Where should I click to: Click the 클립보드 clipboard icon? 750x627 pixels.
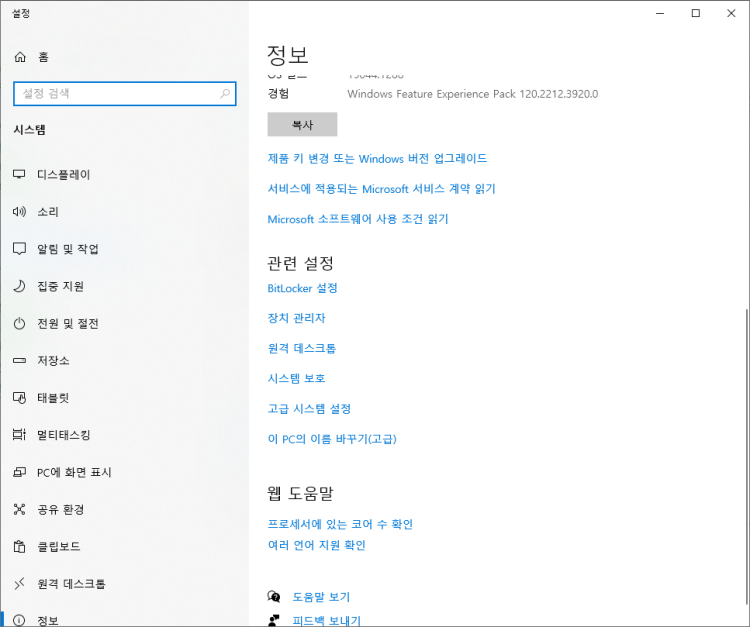click(19, 546)
